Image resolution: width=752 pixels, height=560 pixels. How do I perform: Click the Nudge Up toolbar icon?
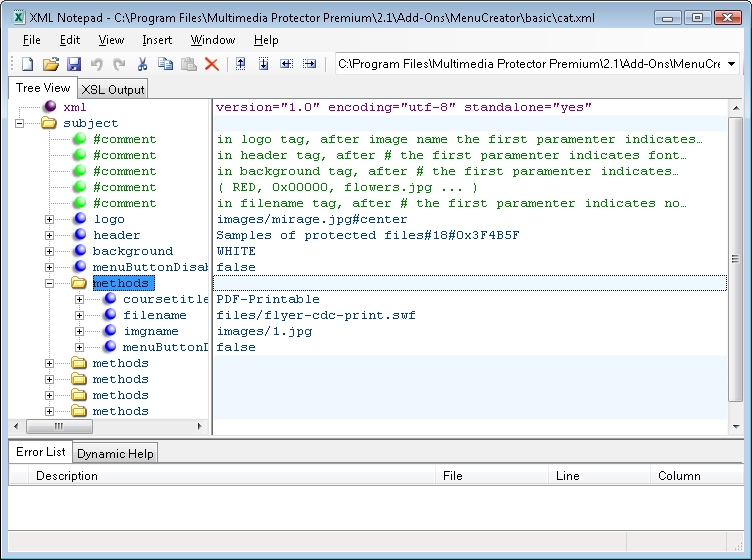[240, 64]
